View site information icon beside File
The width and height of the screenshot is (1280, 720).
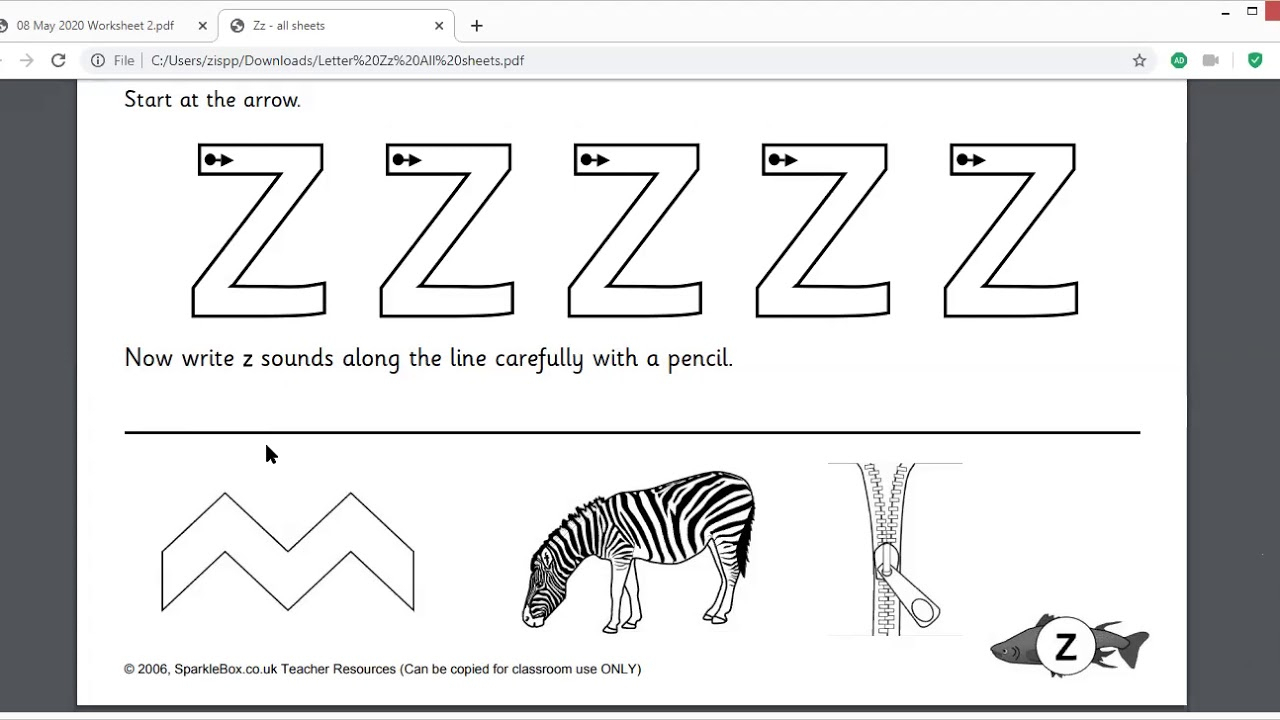pyautogui.click(x=98, y=60)
